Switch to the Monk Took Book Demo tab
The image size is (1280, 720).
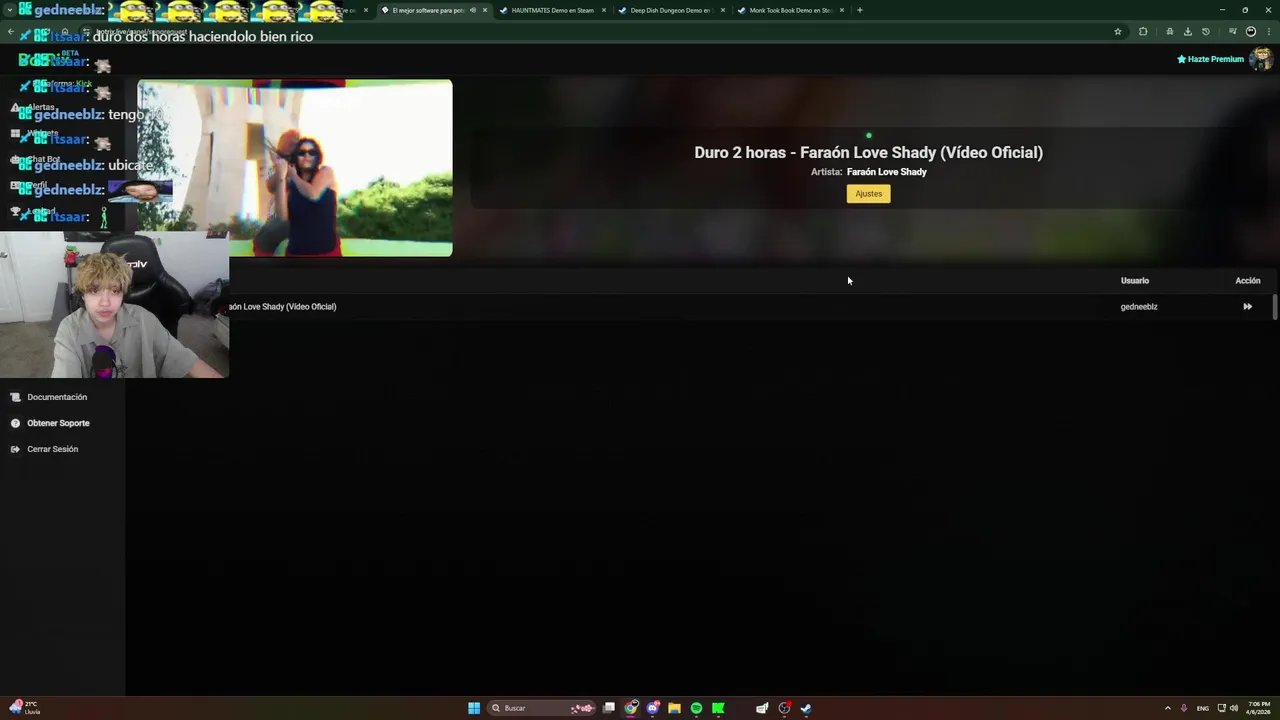click(790, 10)
